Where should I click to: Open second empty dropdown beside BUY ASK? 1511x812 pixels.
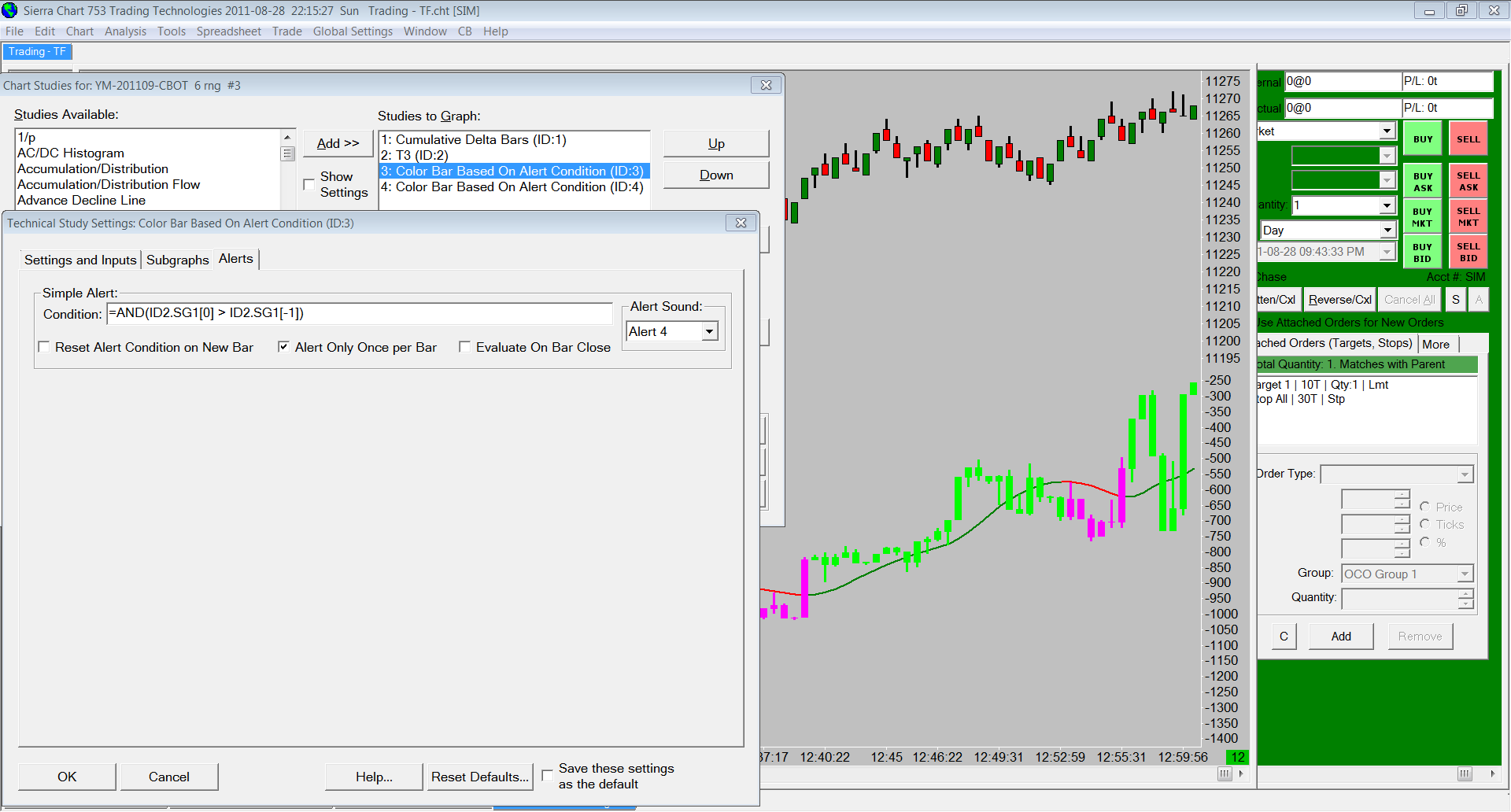(x=1387, y=180)
